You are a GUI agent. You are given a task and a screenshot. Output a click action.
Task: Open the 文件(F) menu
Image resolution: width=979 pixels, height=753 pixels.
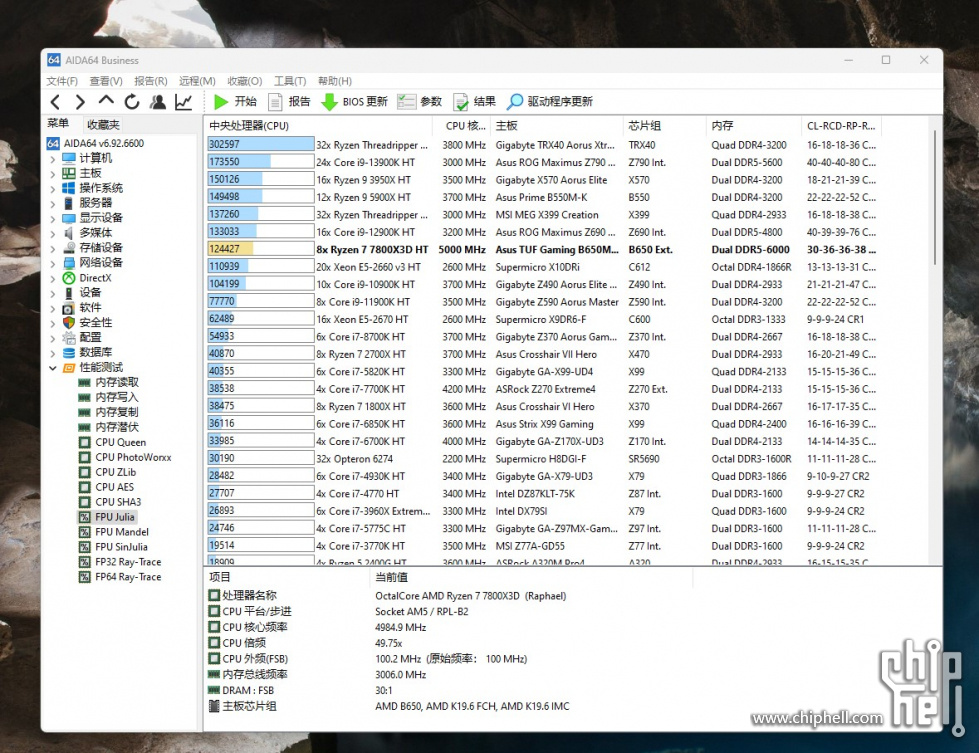pos(62,81)
